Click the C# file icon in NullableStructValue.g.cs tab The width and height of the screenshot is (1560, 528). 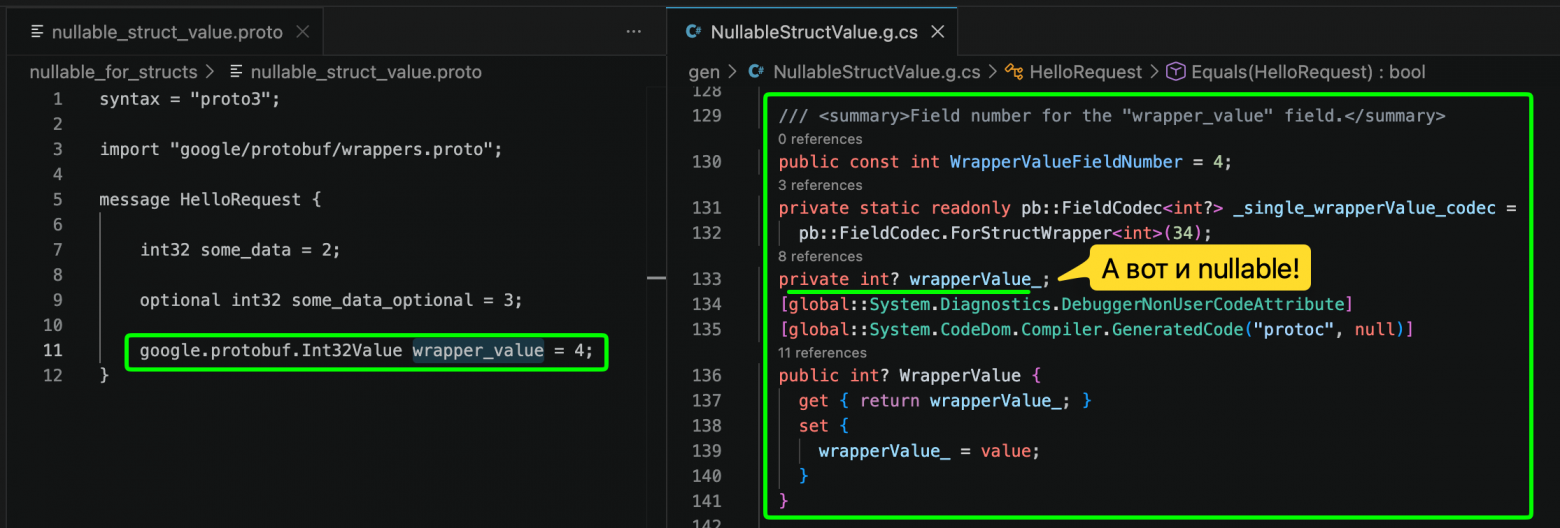(x=692, y=32)
